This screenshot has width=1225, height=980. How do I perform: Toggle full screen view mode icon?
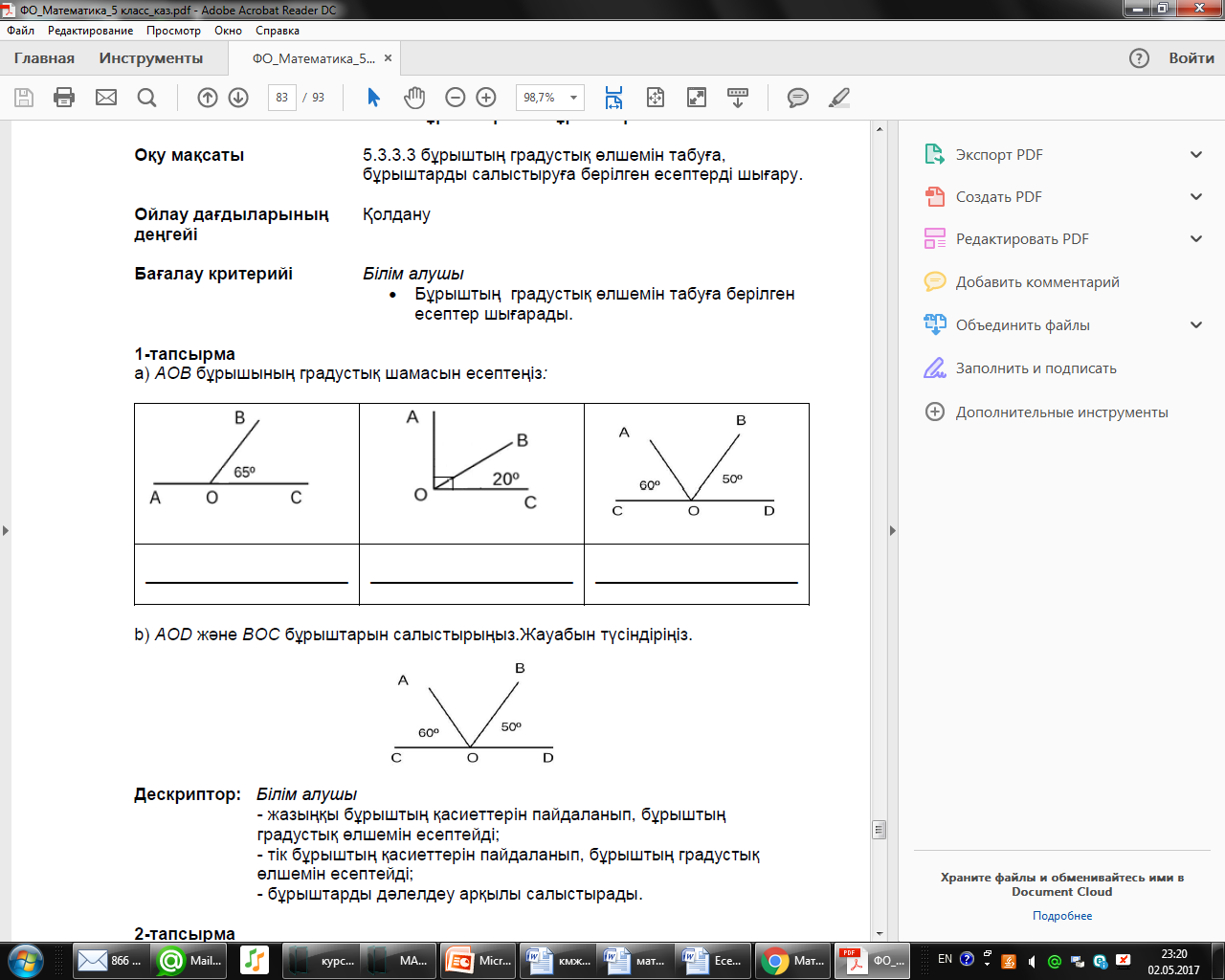point(697,98)
